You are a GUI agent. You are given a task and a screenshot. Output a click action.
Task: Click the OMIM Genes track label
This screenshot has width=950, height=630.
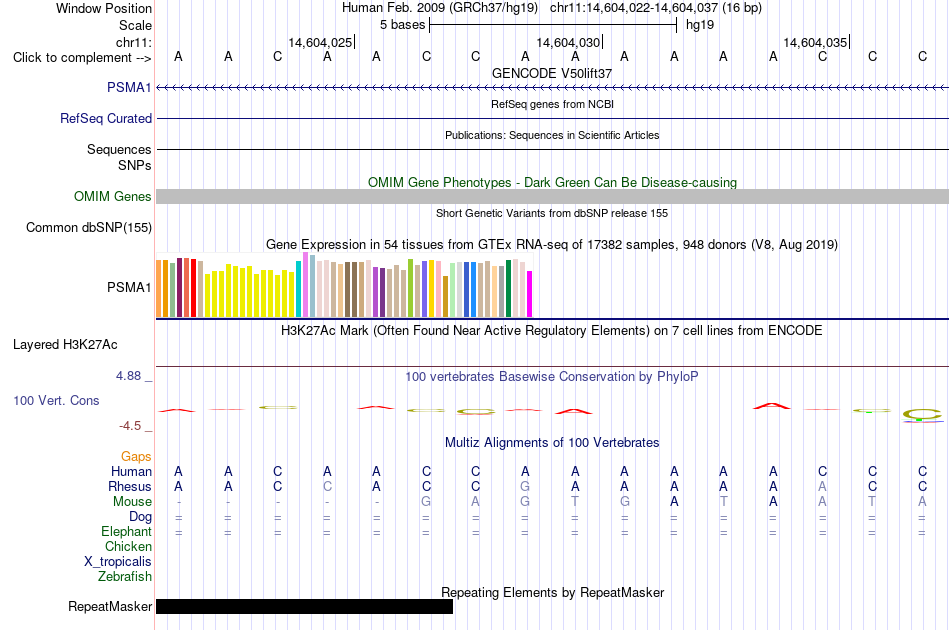point(112,196)
